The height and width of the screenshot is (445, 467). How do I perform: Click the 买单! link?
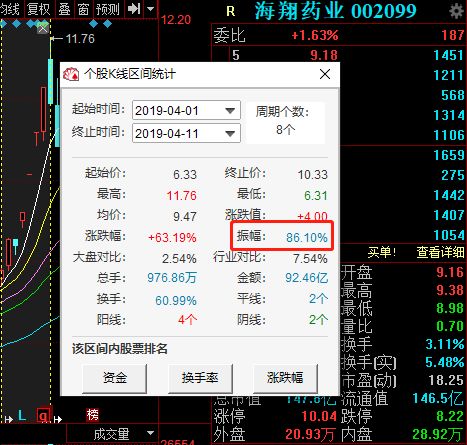coord(382,252)
